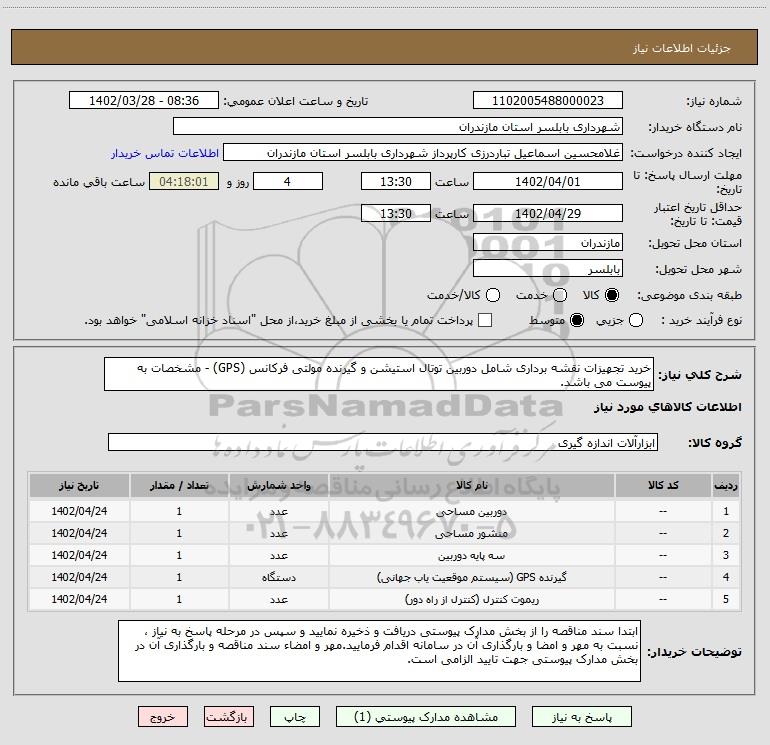
Task: Select the جزیی purchase type radio
Action: click(x=635, y=320)
